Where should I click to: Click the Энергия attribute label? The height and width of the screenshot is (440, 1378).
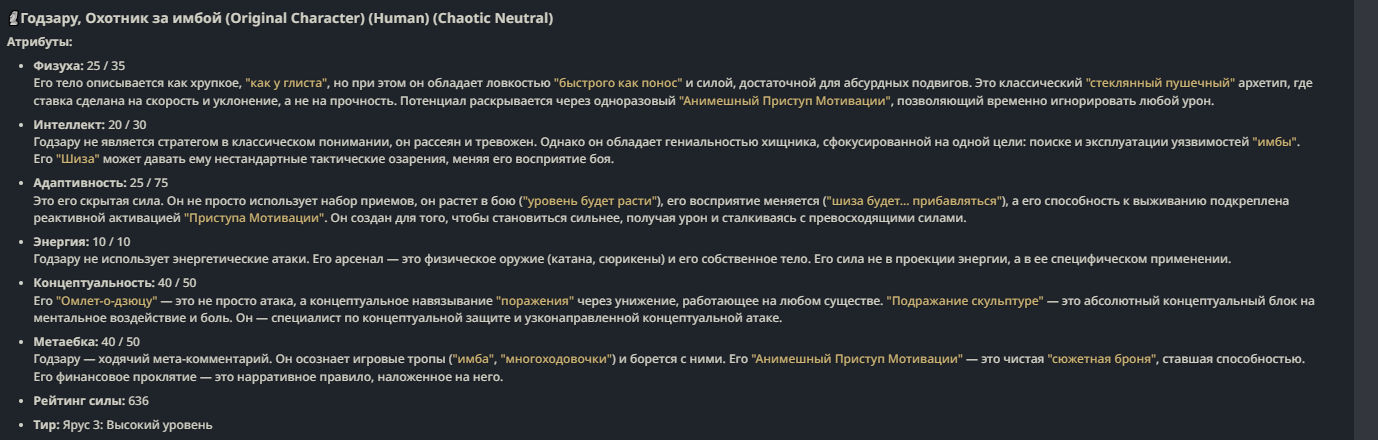(60, 242)
